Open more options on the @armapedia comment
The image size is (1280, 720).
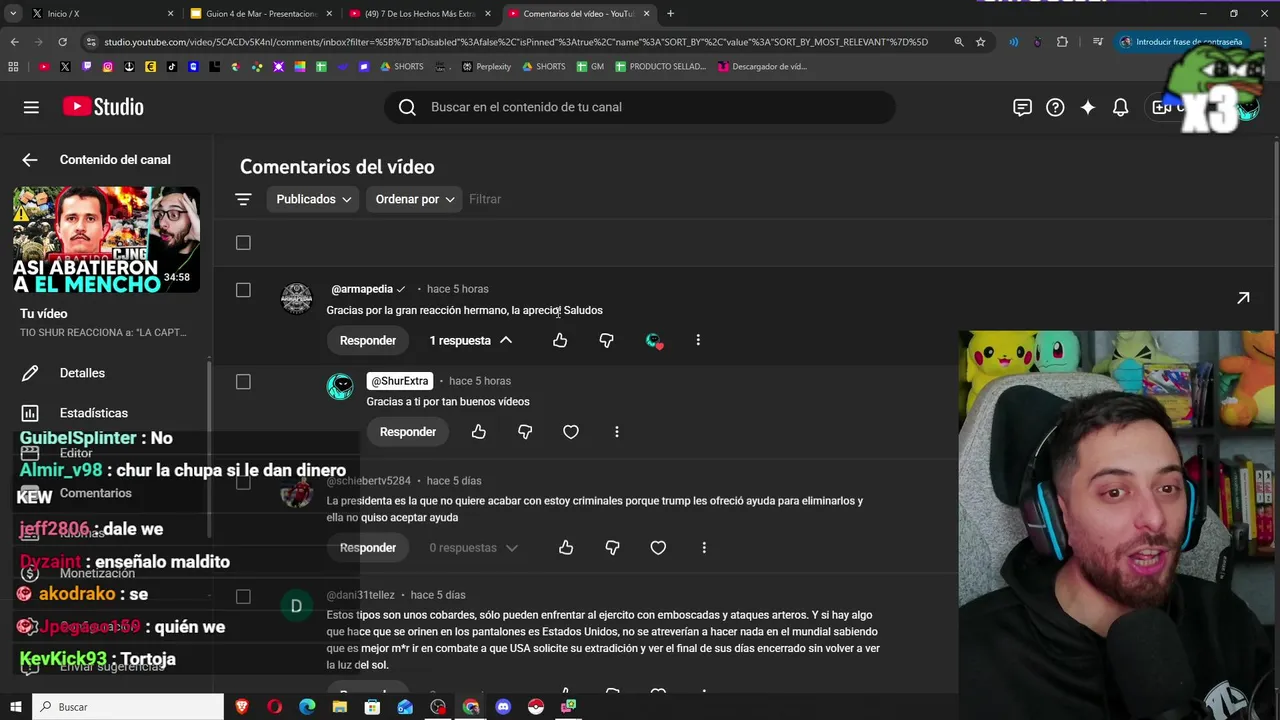click(x=698, y=341)
